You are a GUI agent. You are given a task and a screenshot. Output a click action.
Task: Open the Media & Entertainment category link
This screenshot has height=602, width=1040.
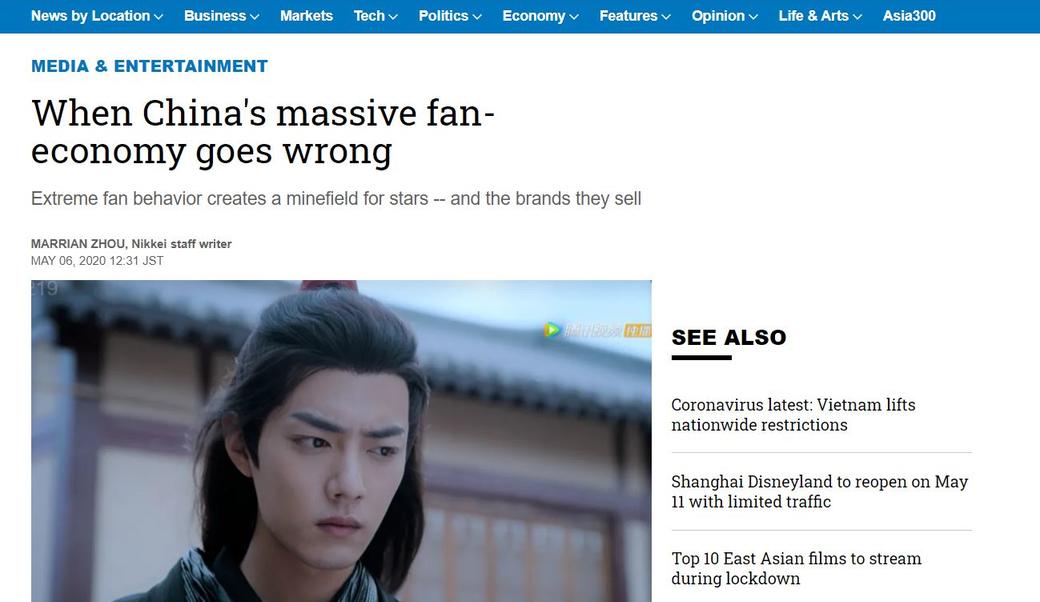pos(149,66)
